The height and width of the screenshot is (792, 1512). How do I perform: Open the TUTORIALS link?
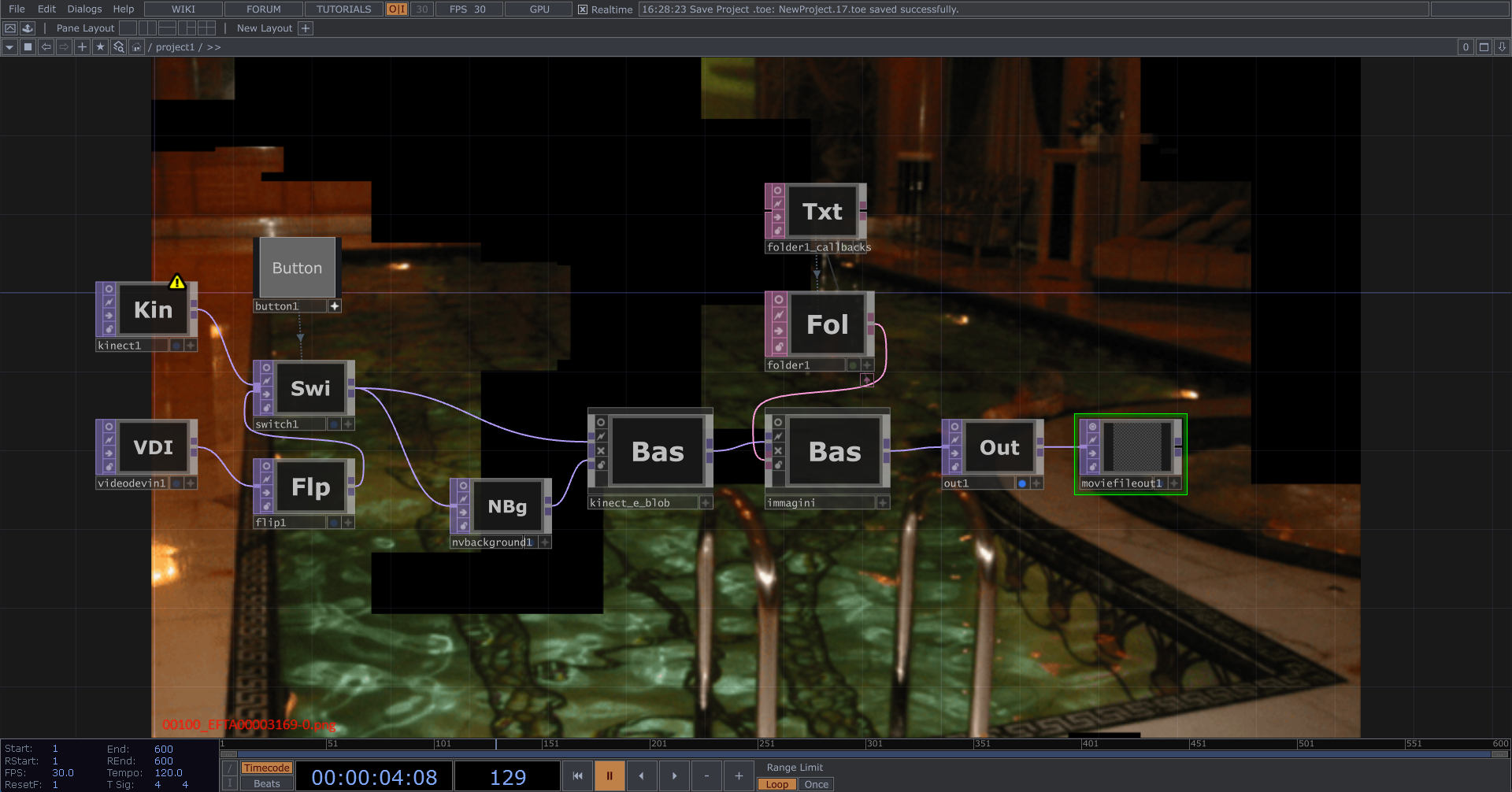(x=343, y=9)
